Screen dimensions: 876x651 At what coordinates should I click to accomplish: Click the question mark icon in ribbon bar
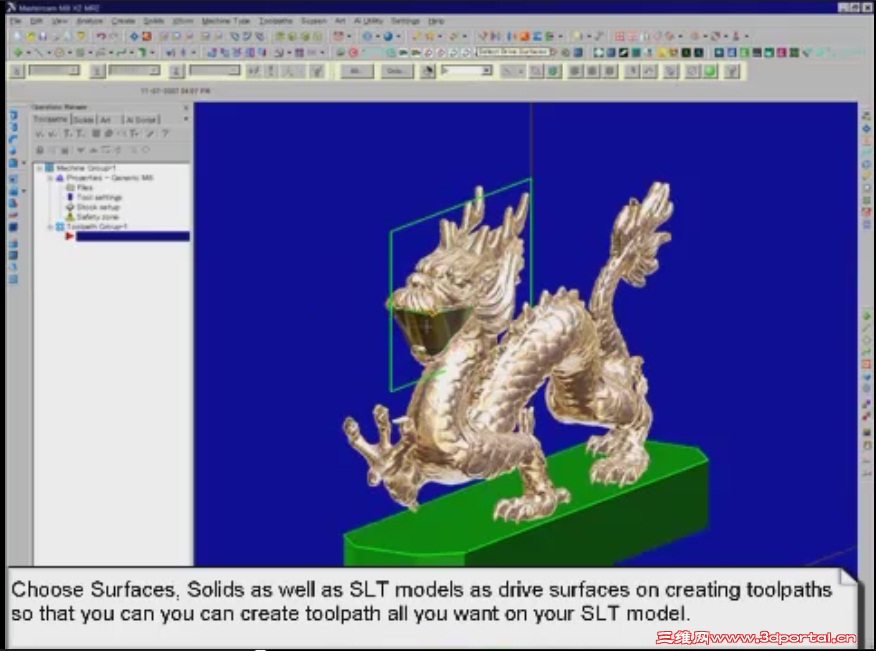(x=732, y=71)
